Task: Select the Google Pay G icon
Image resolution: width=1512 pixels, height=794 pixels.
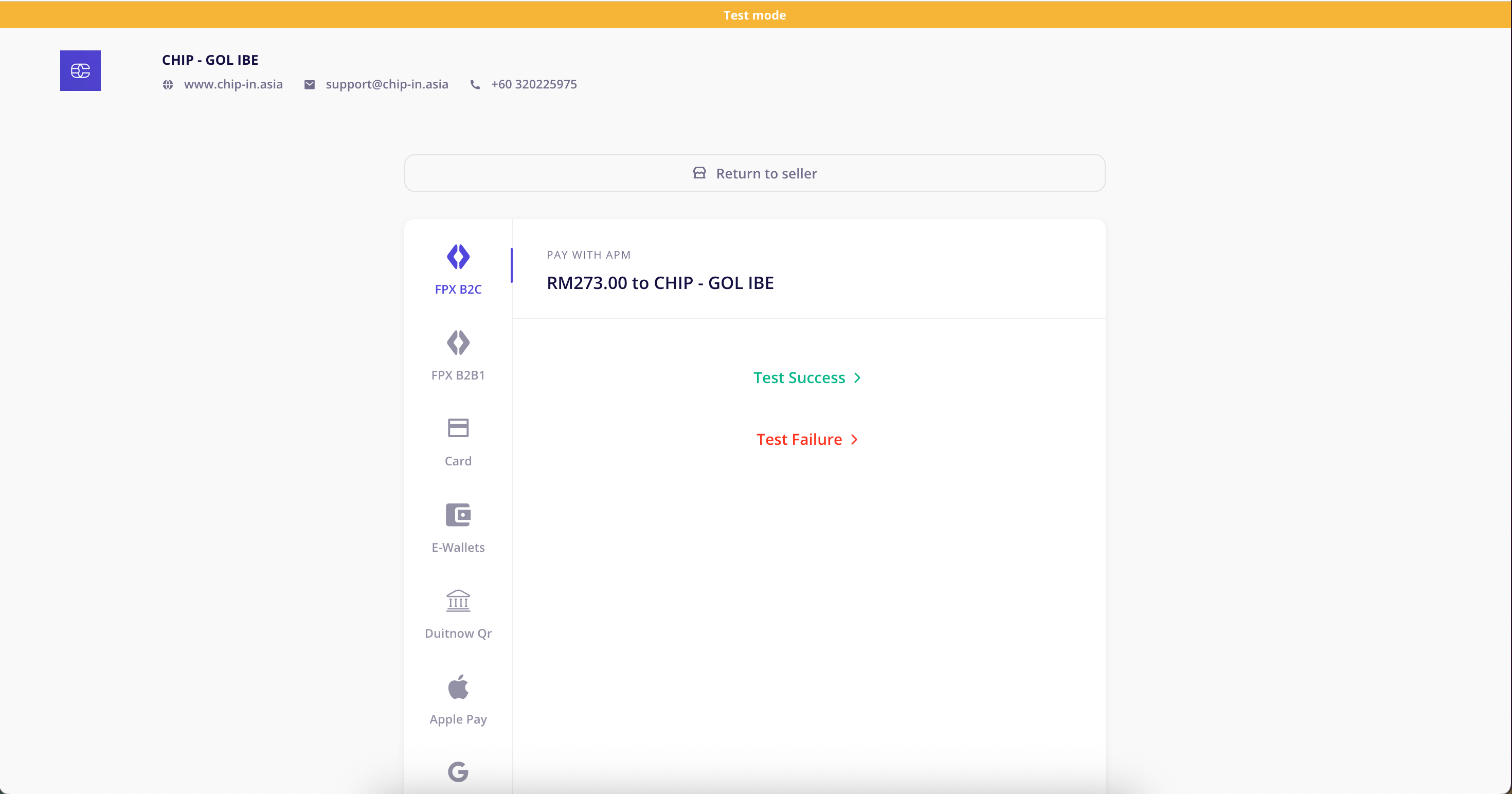Action: coord(458,772)
